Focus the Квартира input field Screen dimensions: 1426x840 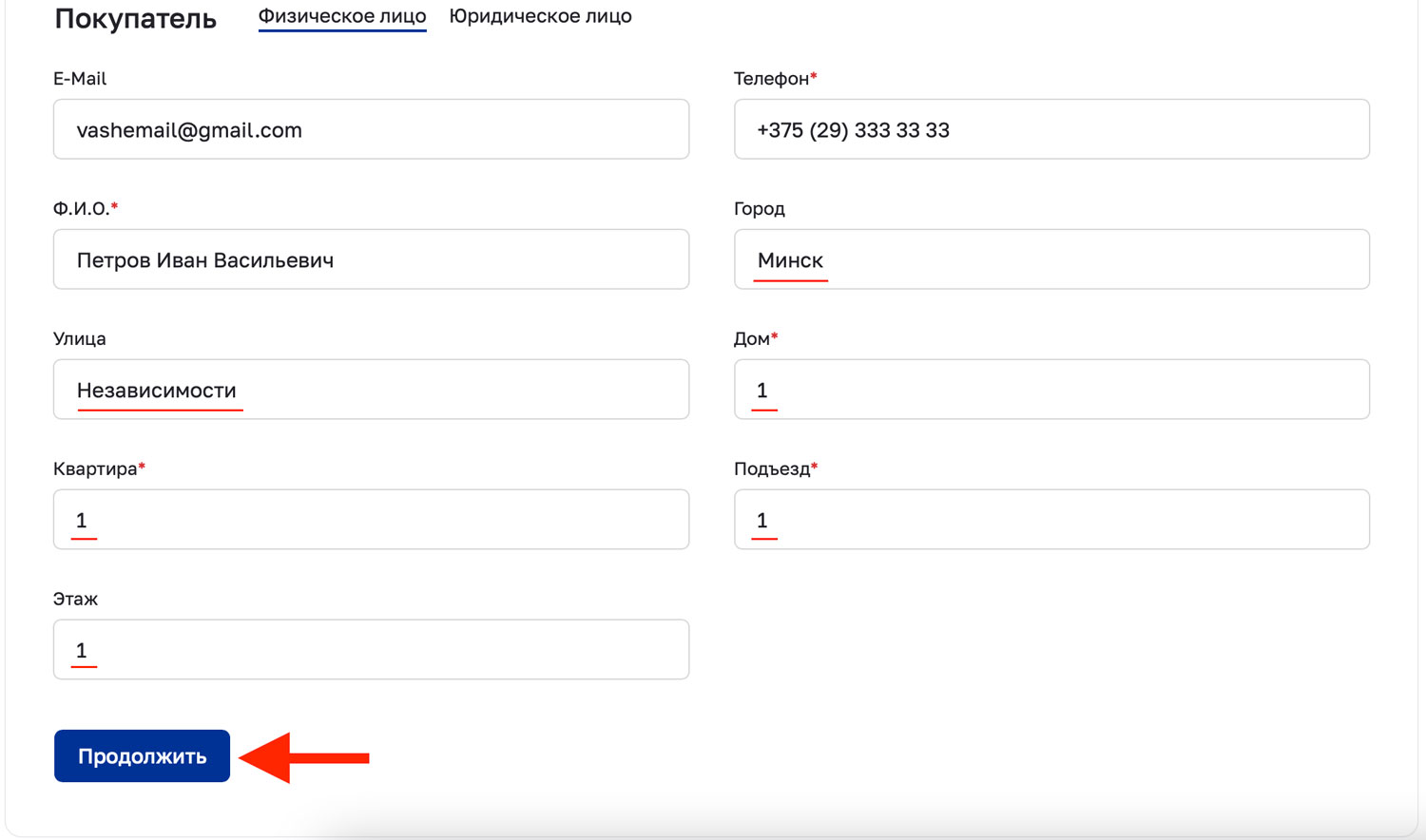[371, 520]
